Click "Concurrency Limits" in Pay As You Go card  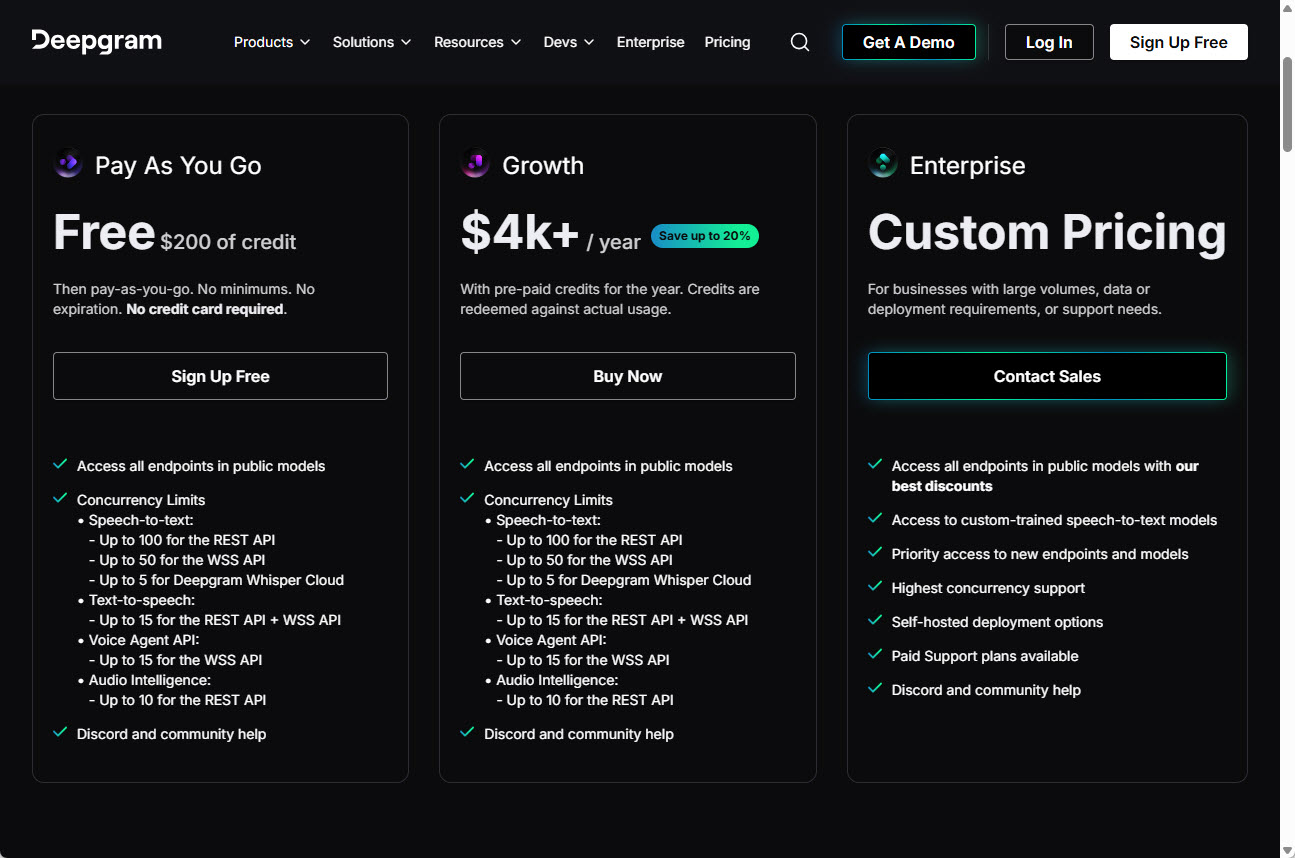click(x=141, y=500)
